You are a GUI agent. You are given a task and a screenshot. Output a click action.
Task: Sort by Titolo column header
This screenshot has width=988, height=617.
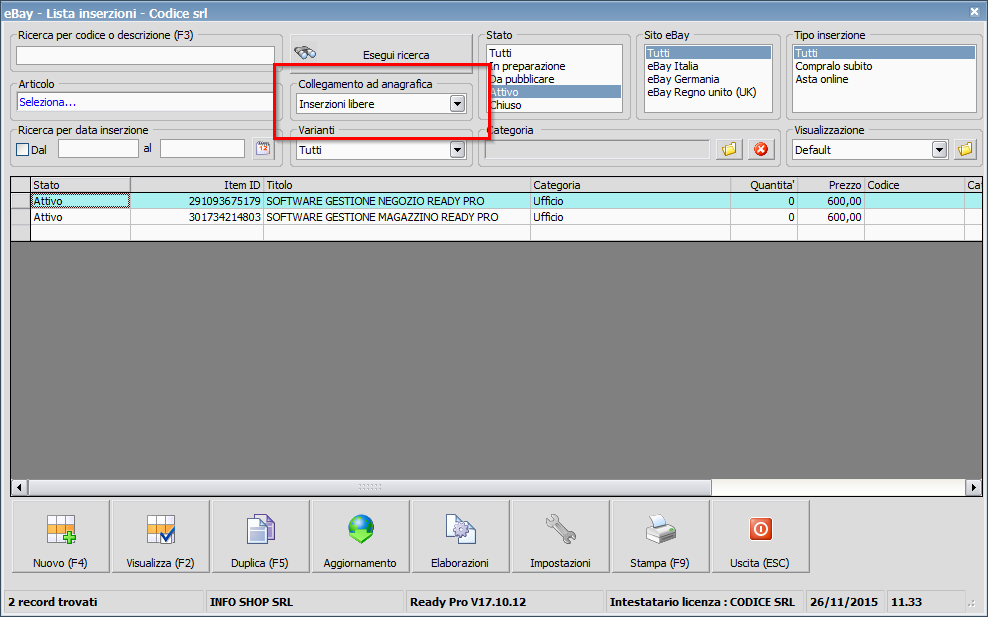pyautogui.click(x=397, y=185)
